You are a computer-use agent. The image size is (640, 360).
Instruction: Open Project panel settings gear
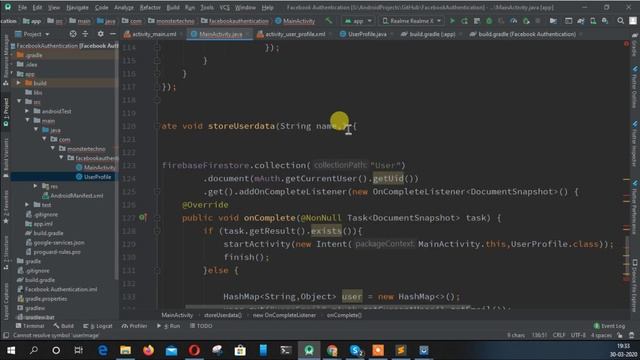pyautogui.click(x=100, y=34)
